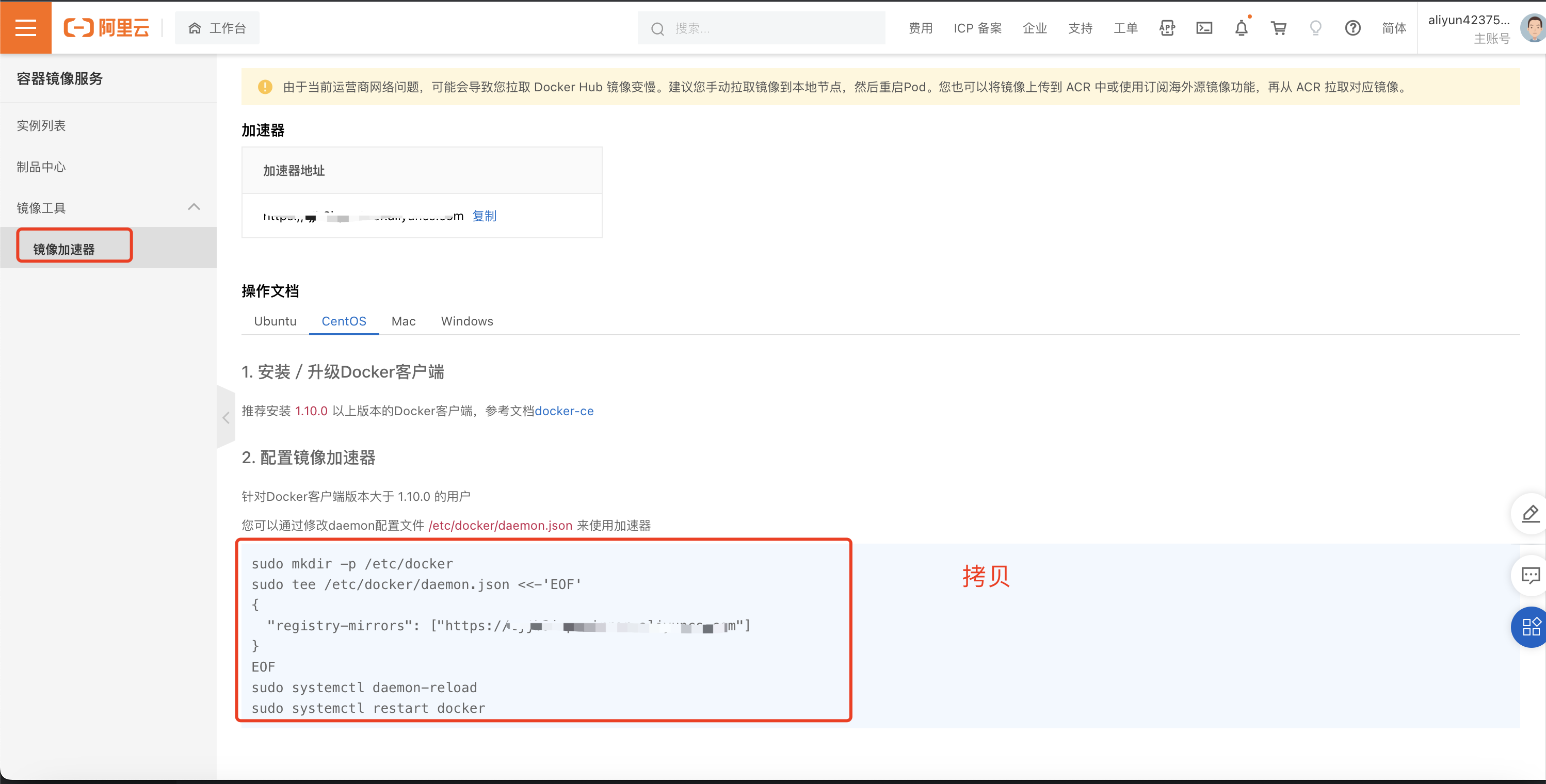
Task: Open the mobile APP icon
Action: (1167, 27)
